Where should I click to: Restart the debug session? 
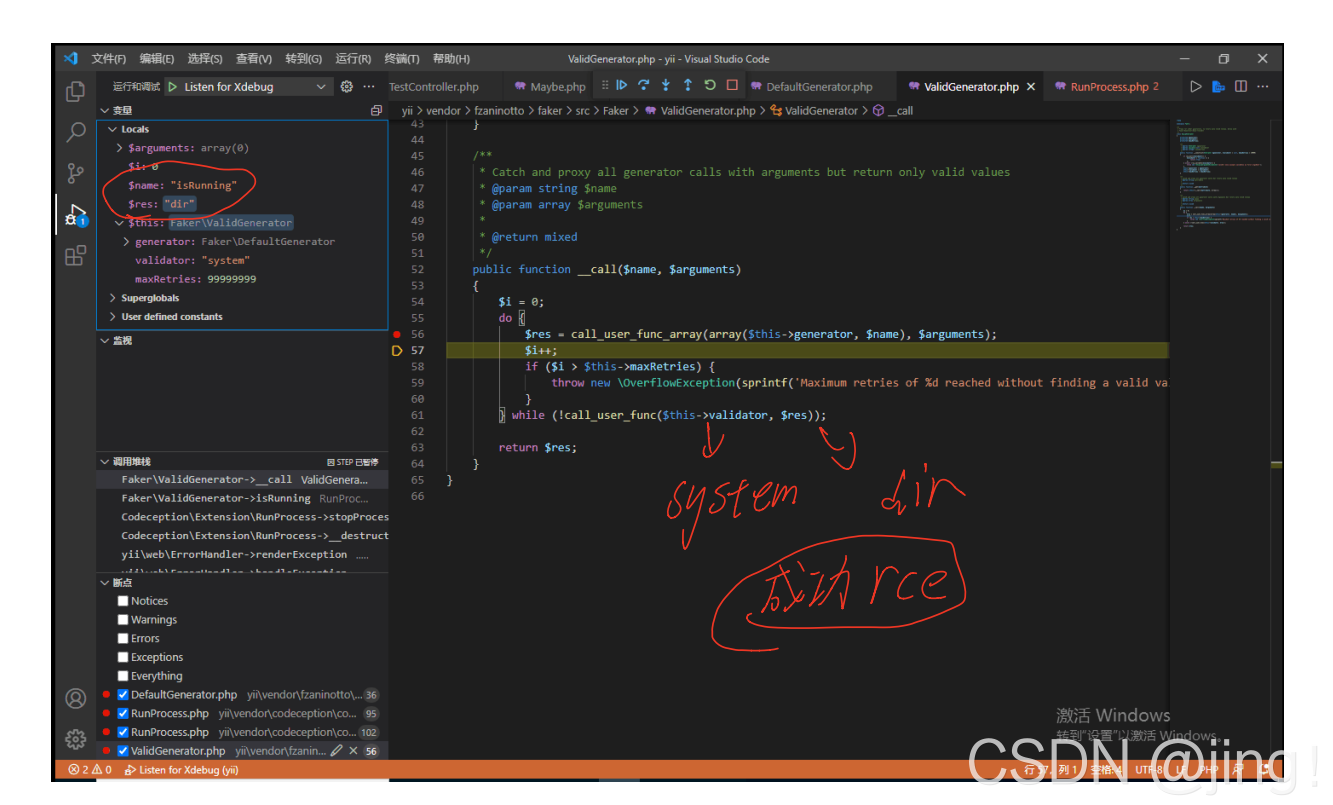point(710,86)
